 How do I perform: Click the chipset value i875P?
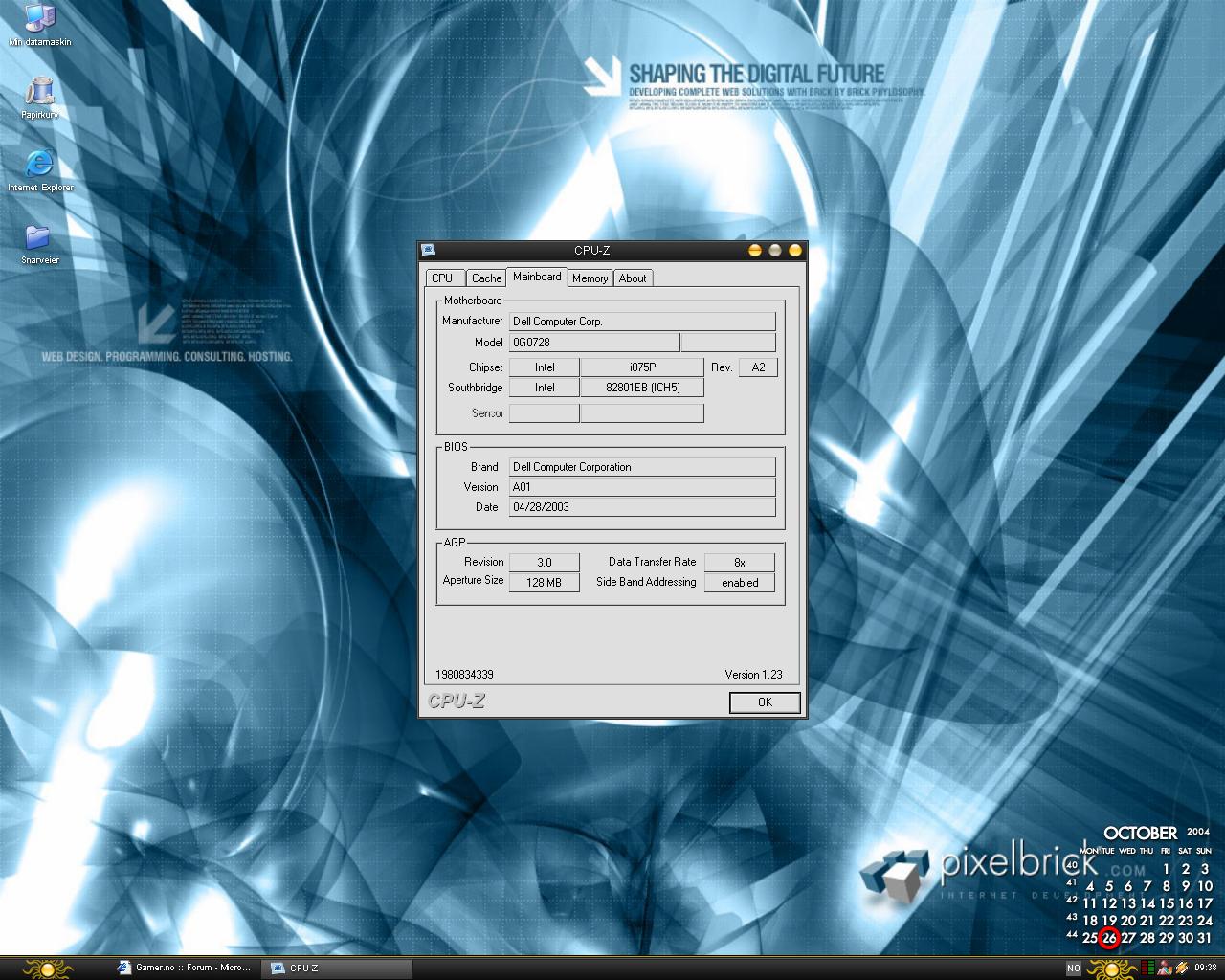(642, 367)
